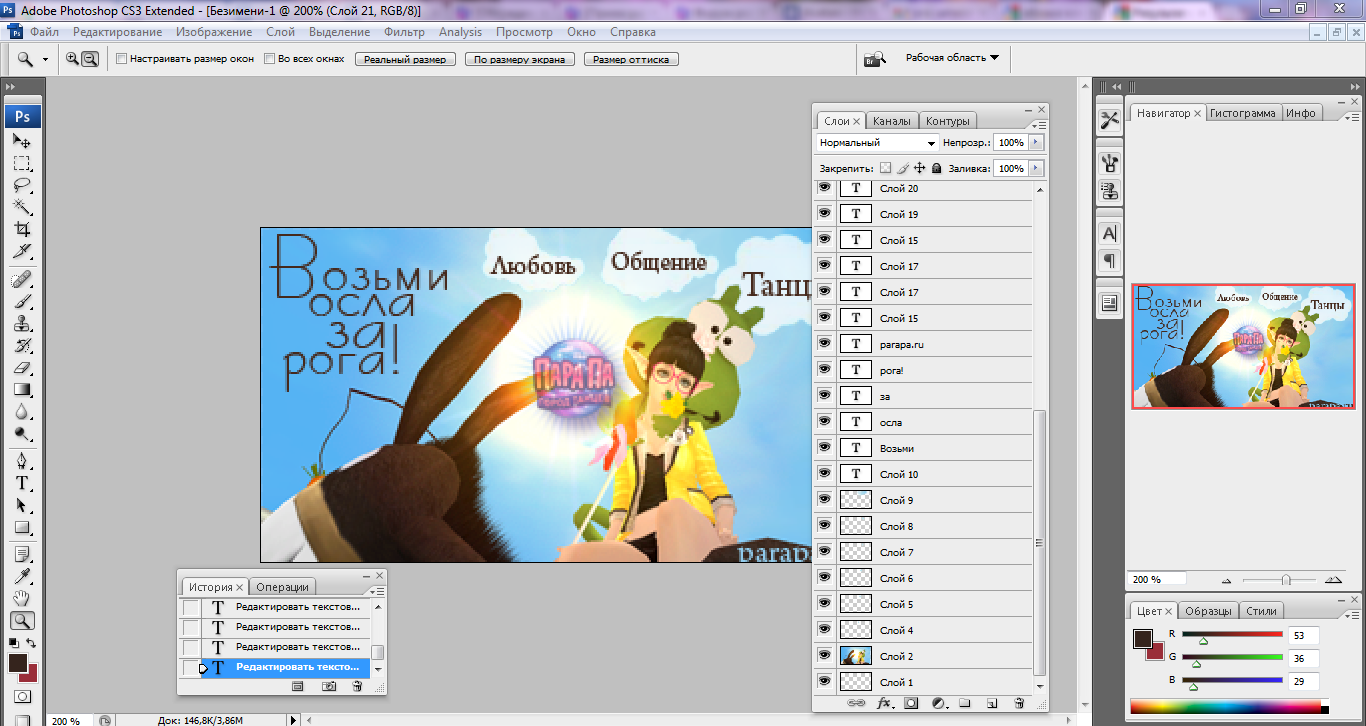Toggle visibility of 'Слой 10' layer
Viewport: 1366px width, 726px height.
point(824,474)
